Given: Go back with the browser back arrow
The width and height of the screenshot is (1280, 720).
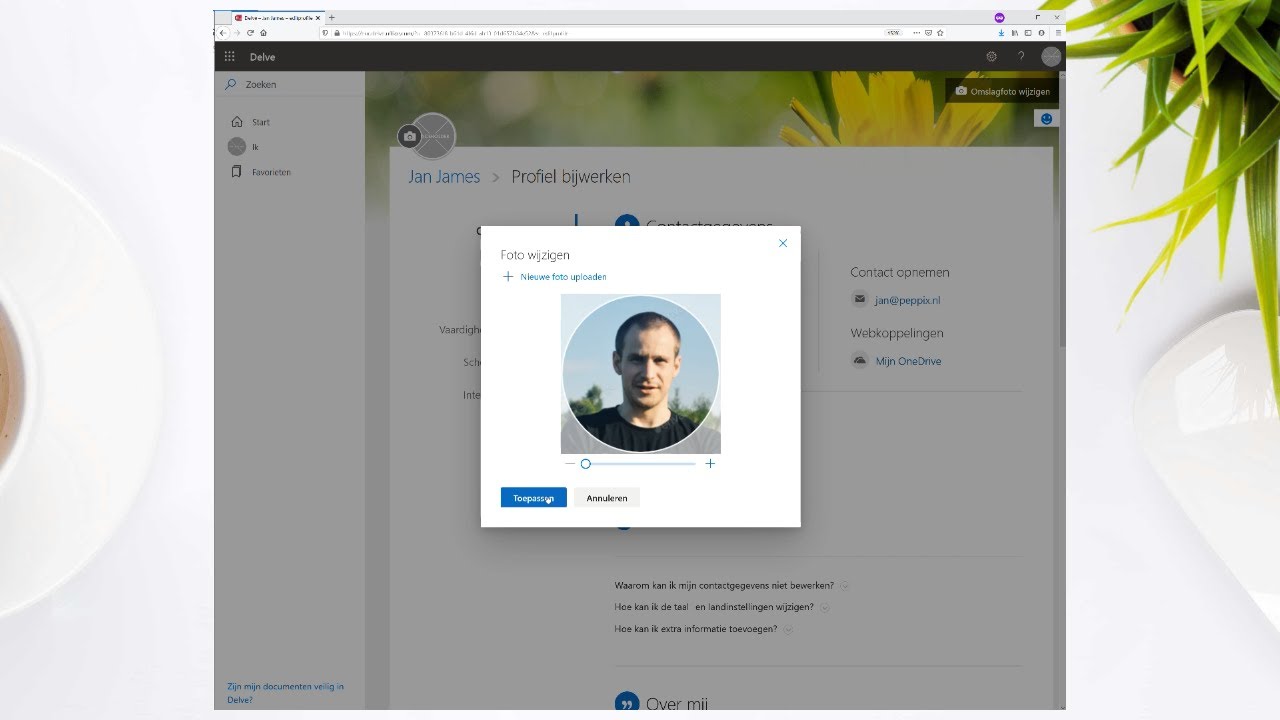Looking at the screenshot, I should [224, 33].
